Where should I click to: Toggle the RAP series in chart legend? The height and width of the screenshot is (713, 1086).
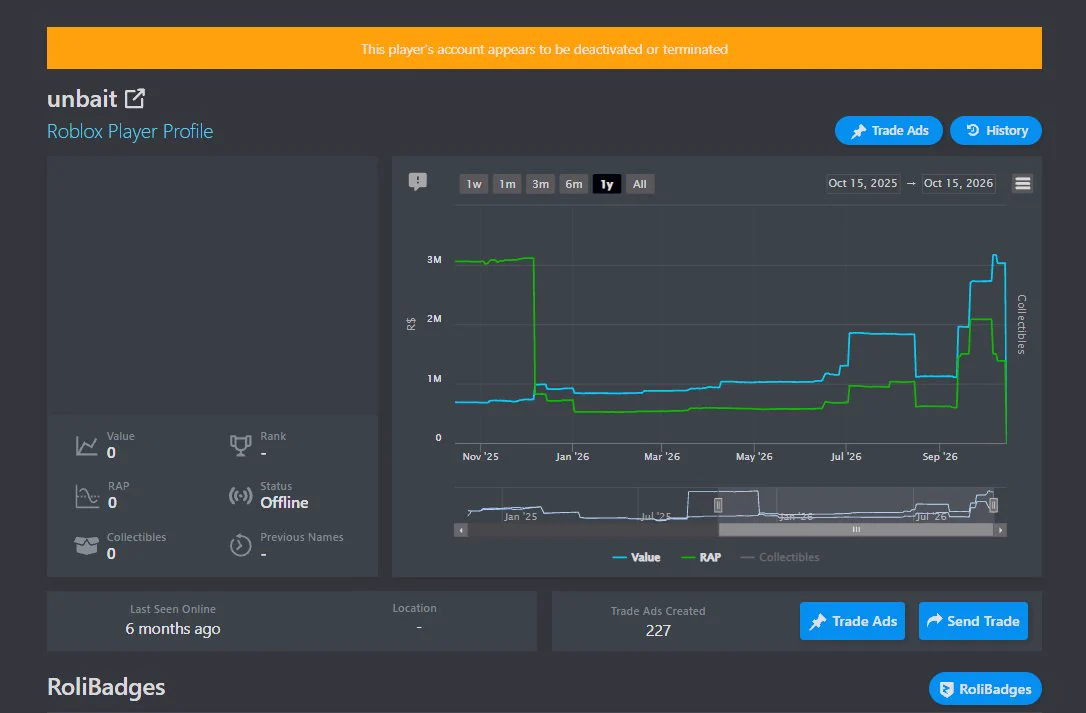click(701, 558)
